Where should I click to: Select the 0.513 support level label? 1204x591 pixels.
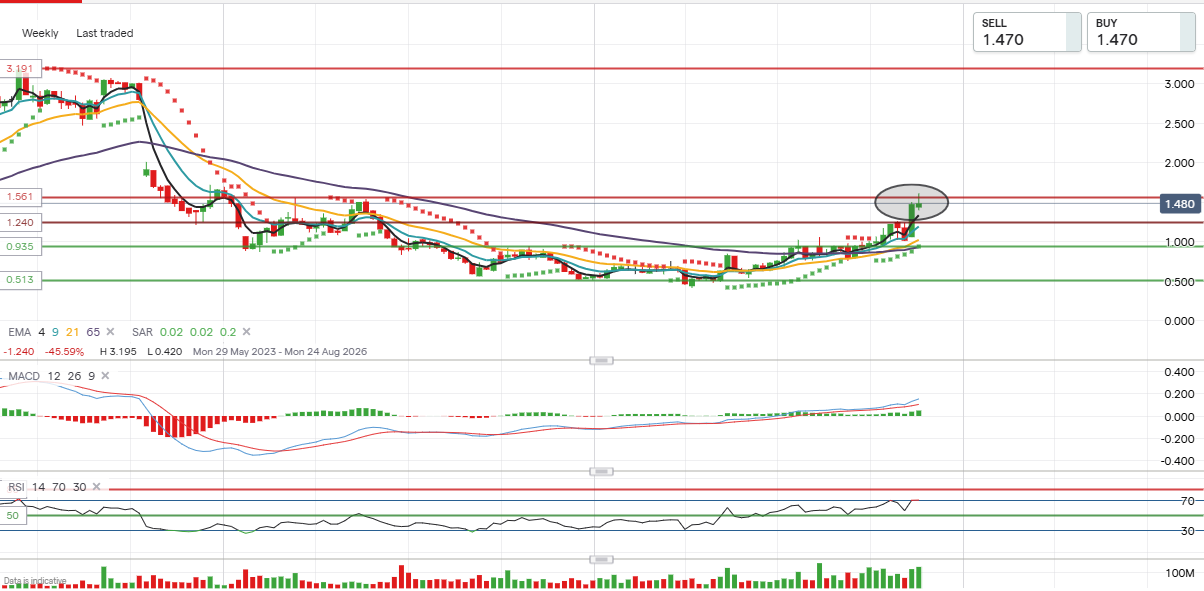coord(21,281)
